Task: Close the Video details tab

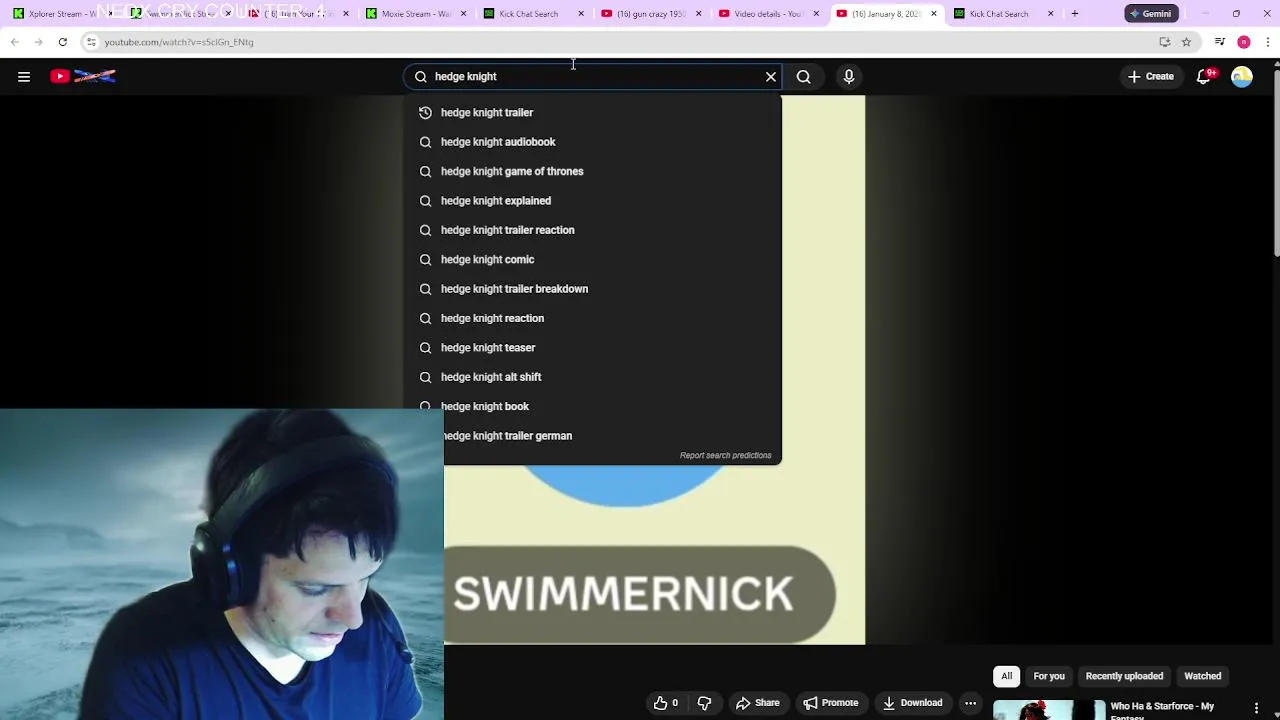Action: click(x=816, y=14)
